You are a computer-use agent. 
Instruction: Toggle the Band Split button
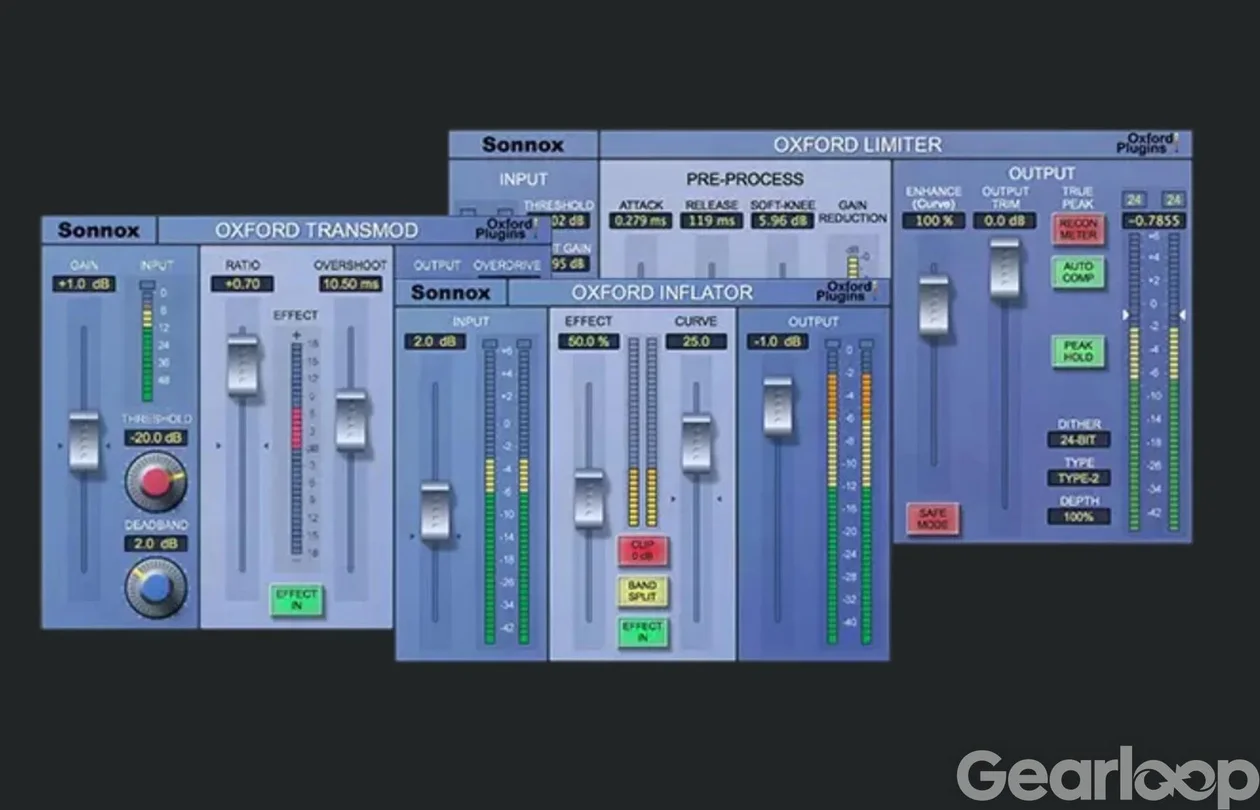pyautogui.click(x=643, y=591)
